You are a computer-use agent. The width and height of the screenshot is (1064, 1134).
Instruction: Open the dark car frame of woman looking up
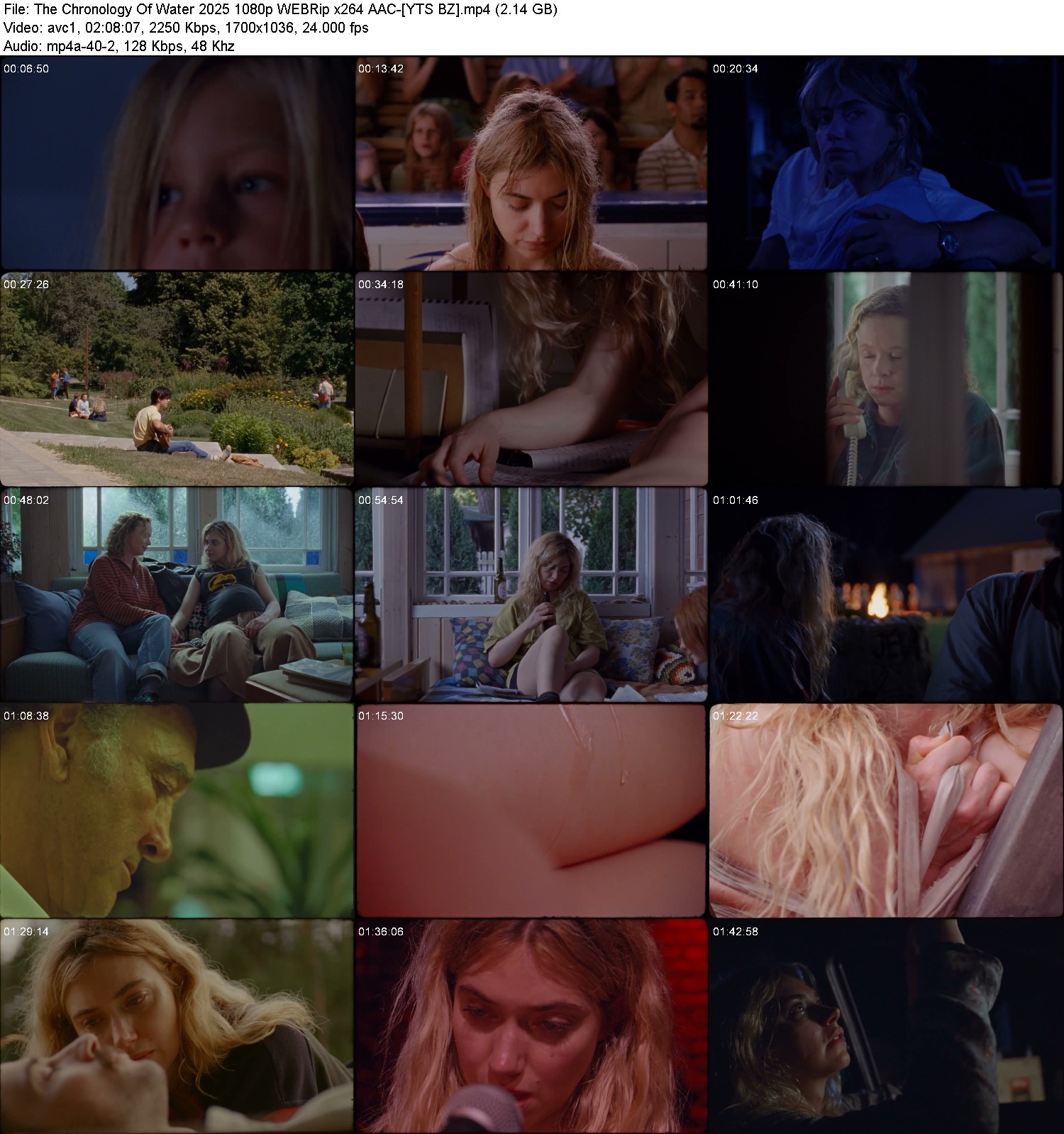tap(887, 1026)
